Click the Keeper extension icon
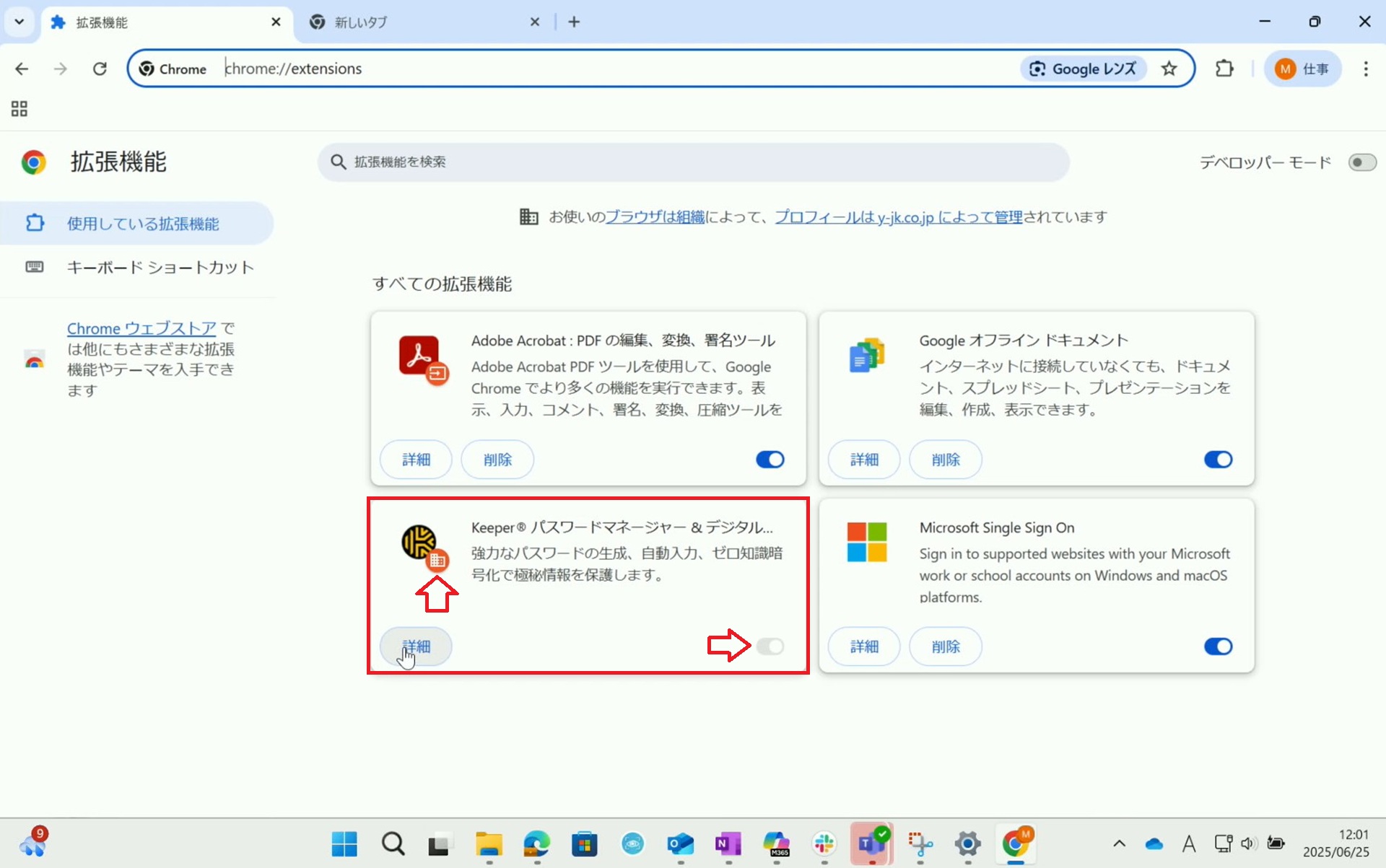 click(x=419, y=543)
